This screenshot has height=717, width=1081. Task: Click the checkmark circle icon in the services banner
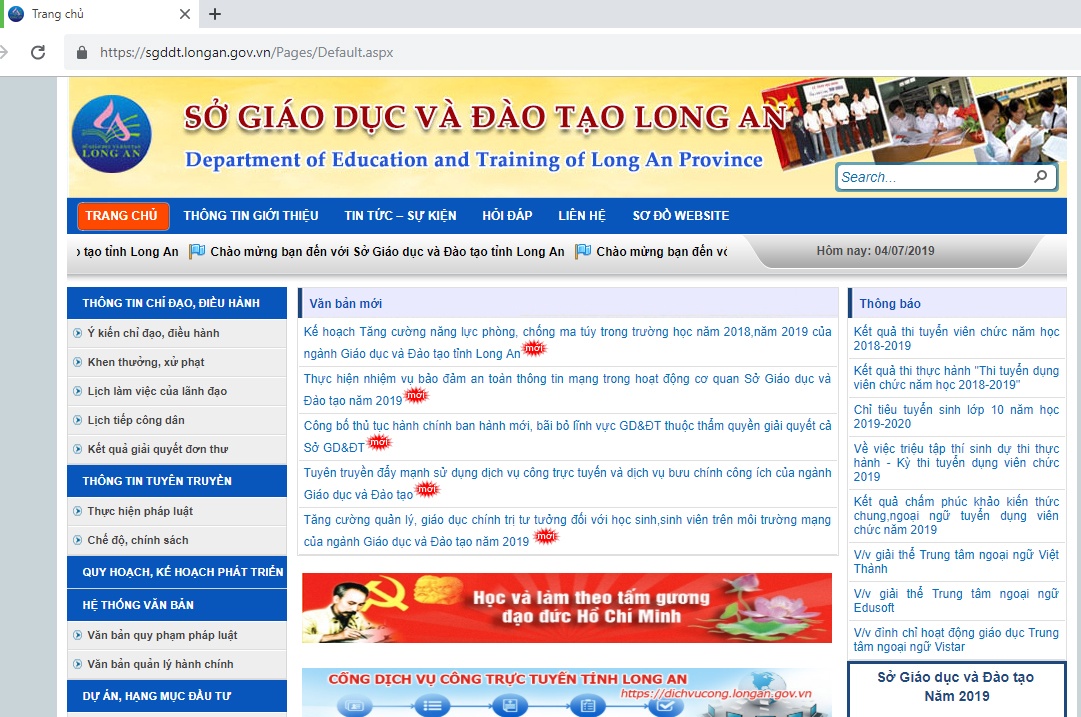click(667, 705)
